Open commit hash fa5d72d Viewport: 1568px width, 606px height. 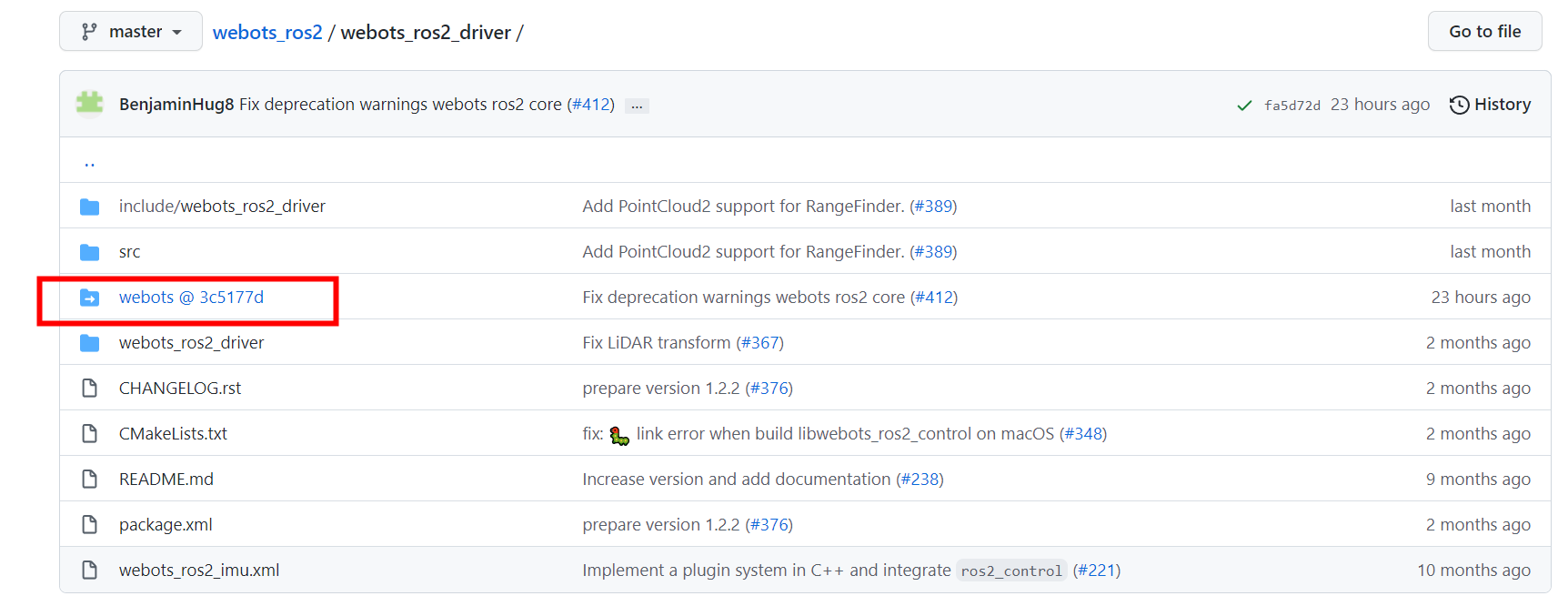[1292, 106]
